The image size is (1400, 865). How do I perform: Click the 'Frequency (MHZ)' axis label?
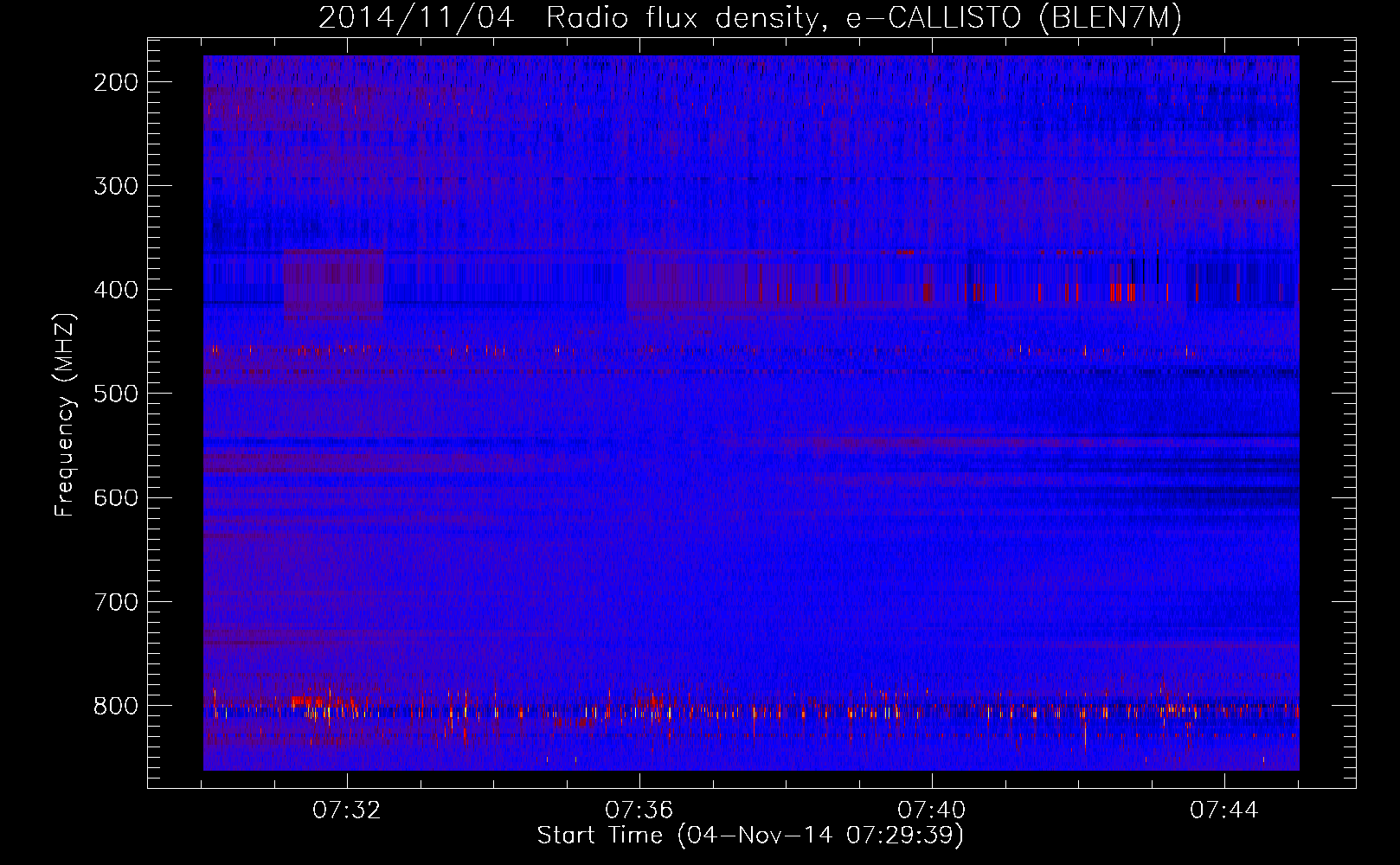(64, 414)
